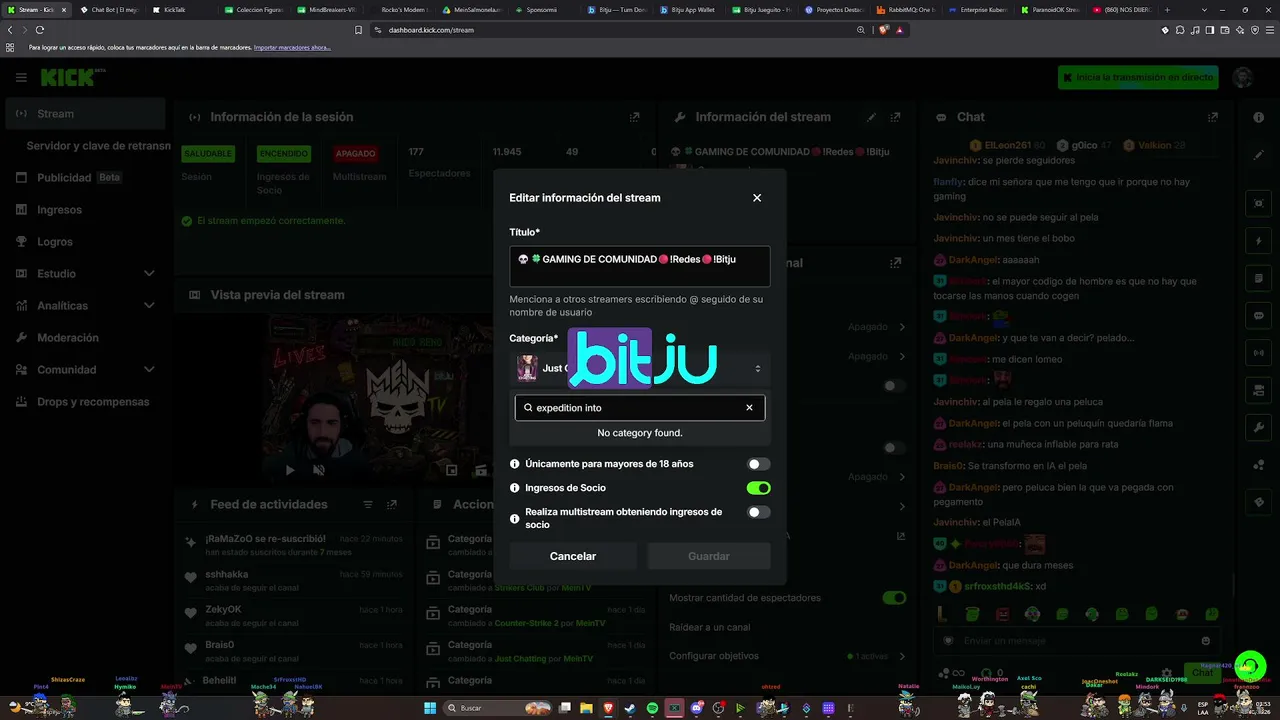Click the Guardar button
The image size is (1280, 720).
point(709,556)
